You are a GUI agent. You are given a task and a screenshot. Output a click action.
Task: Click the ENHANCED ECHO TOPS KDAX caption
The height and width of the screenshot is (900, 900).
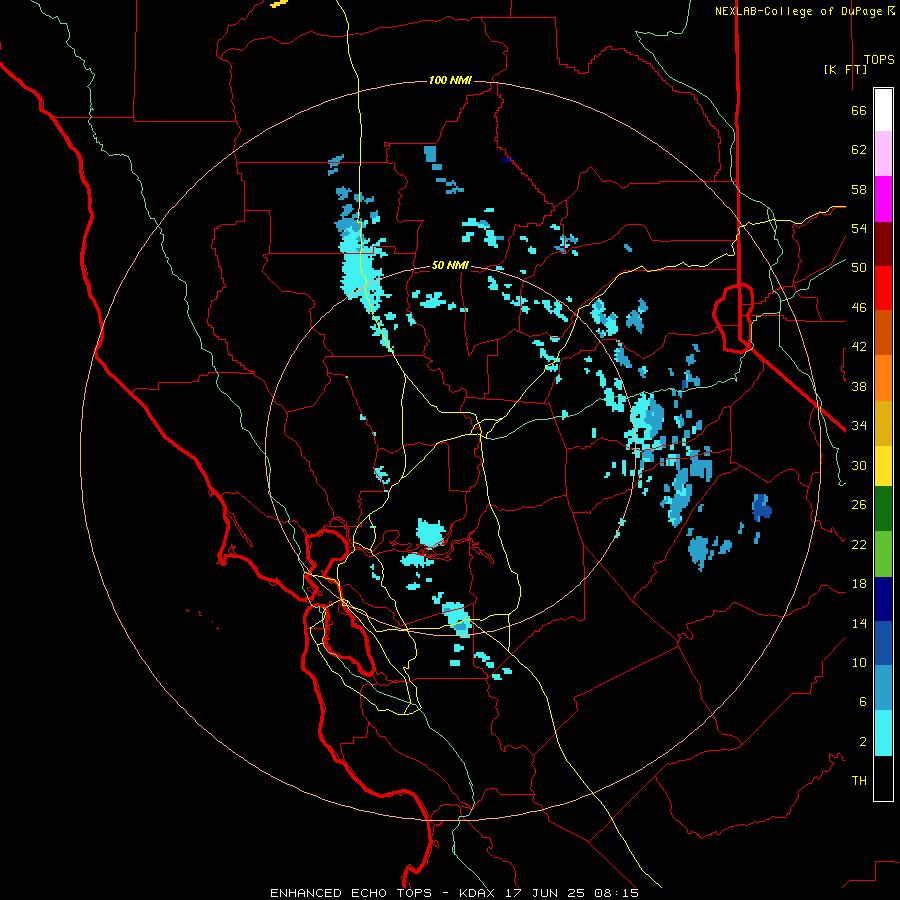tap(454, 893)
